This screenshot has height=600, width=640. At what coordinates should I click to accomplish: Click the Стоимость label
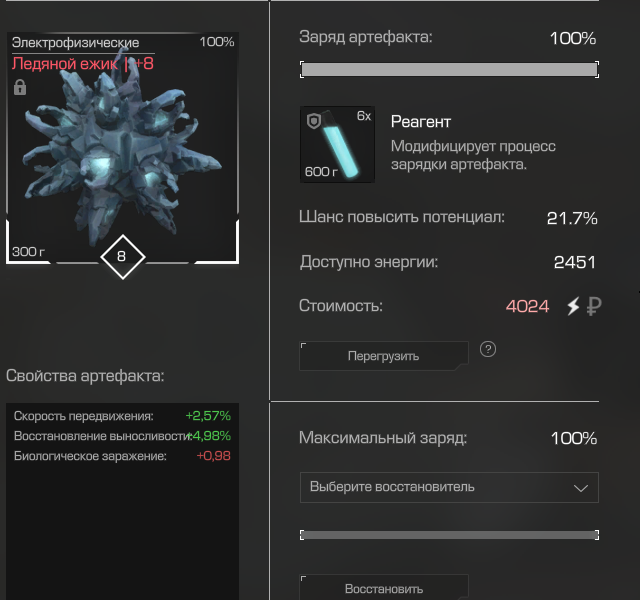tap(341, 306)
